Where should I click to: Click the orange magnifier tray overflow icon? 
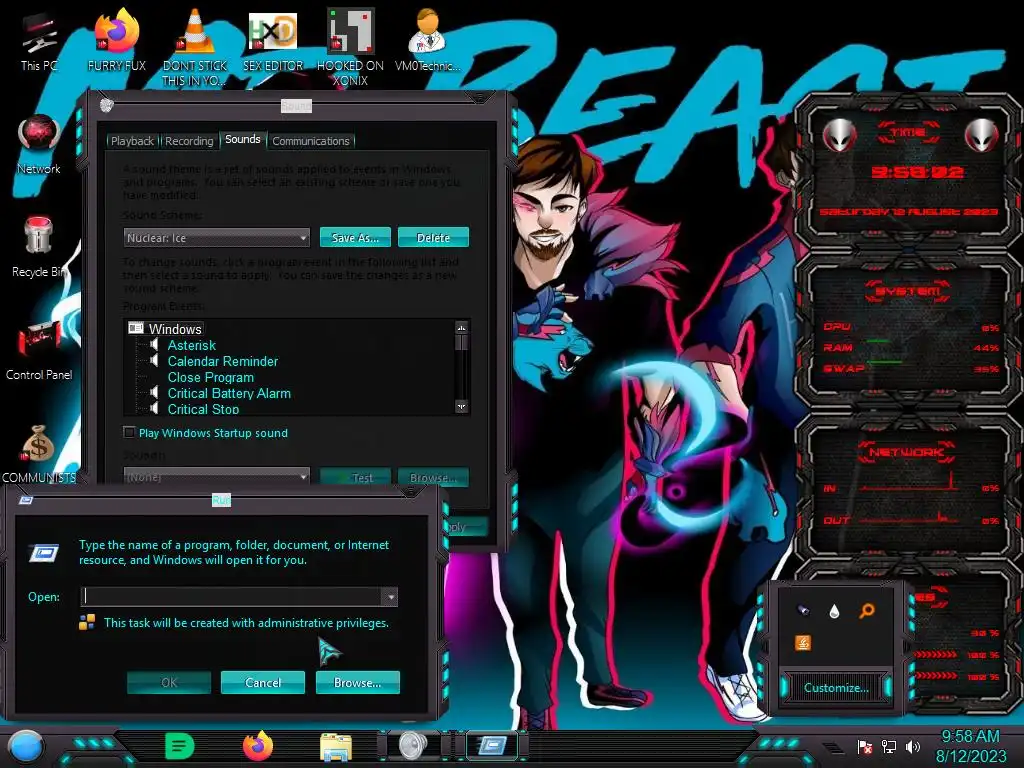(867, 611)
